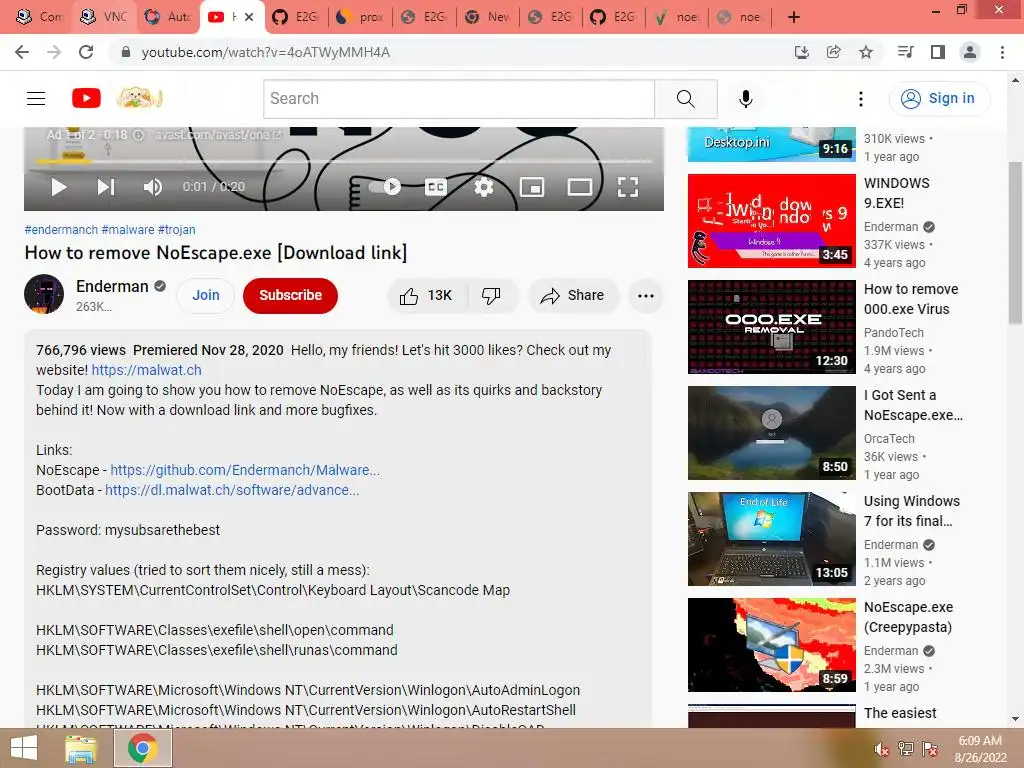Open the player settings gear
Screen dimensions: 1024x768
click(x=483, y=187)
